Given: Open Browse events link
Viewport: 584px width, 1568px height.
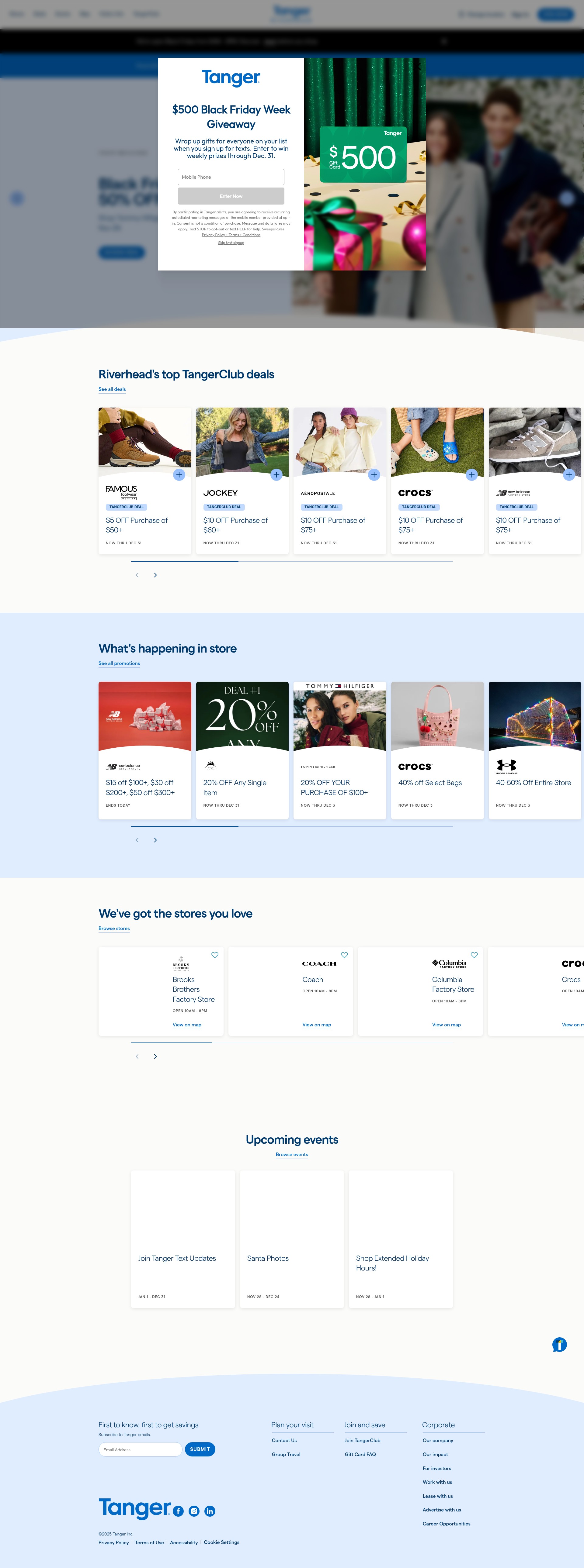Looking at the screenshot, I should pos(292,1155).
